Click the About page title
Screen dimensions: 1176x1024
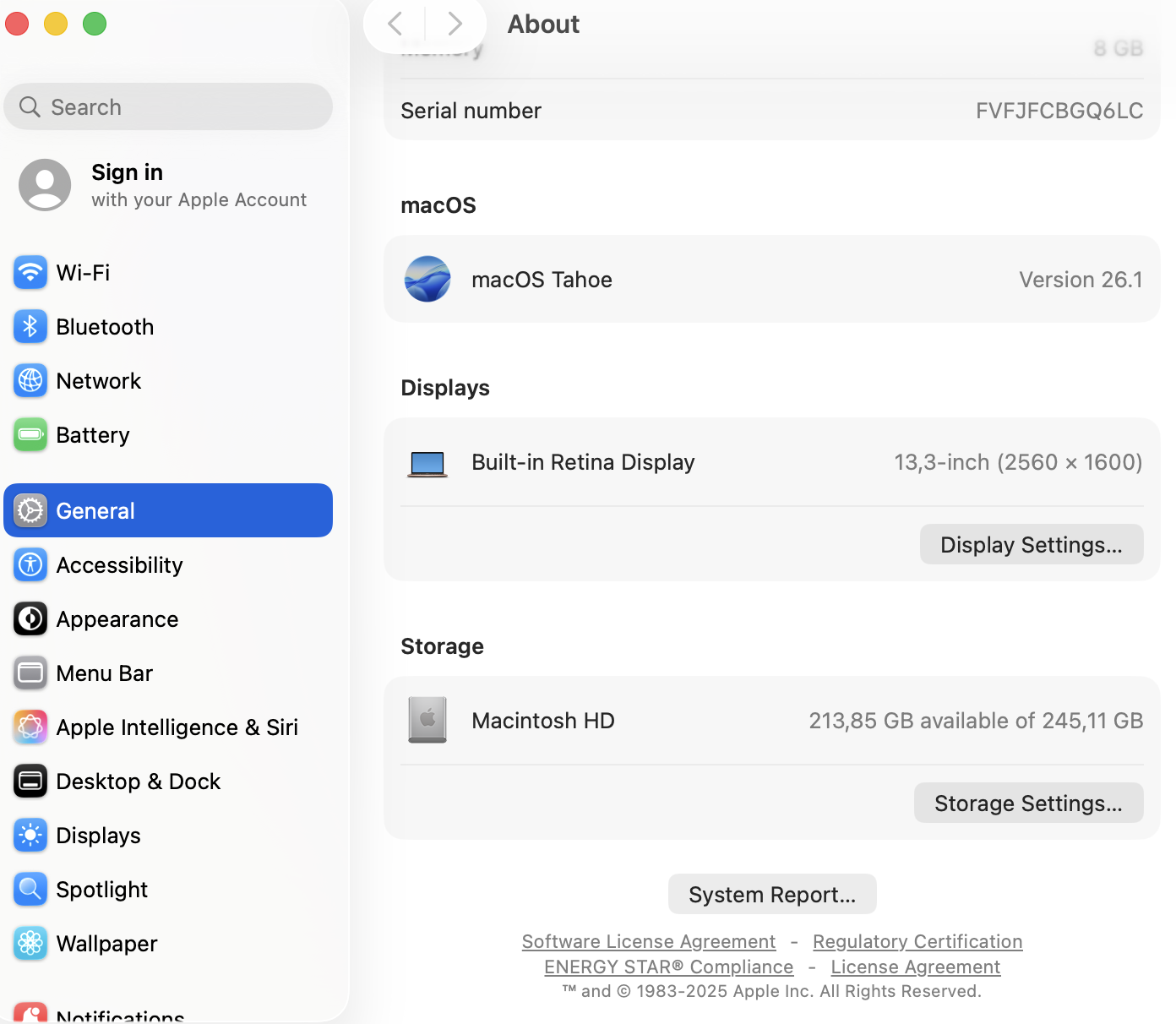click(543, 24)
